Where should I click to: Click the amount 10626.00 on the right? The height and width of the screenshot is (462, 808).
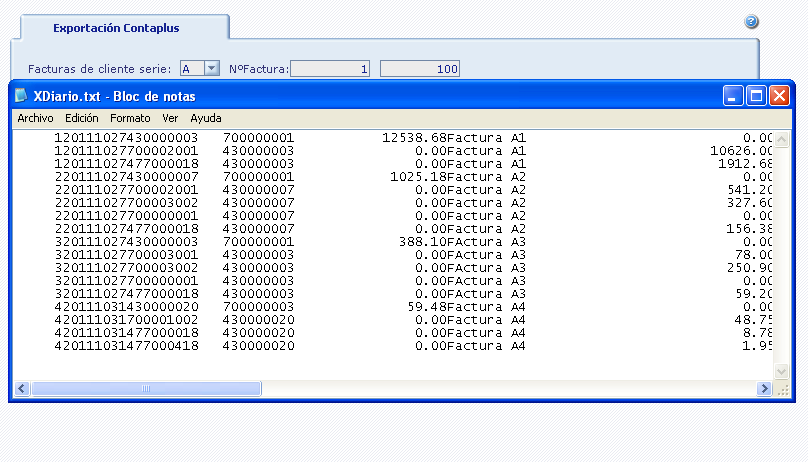tap(741, 151)
